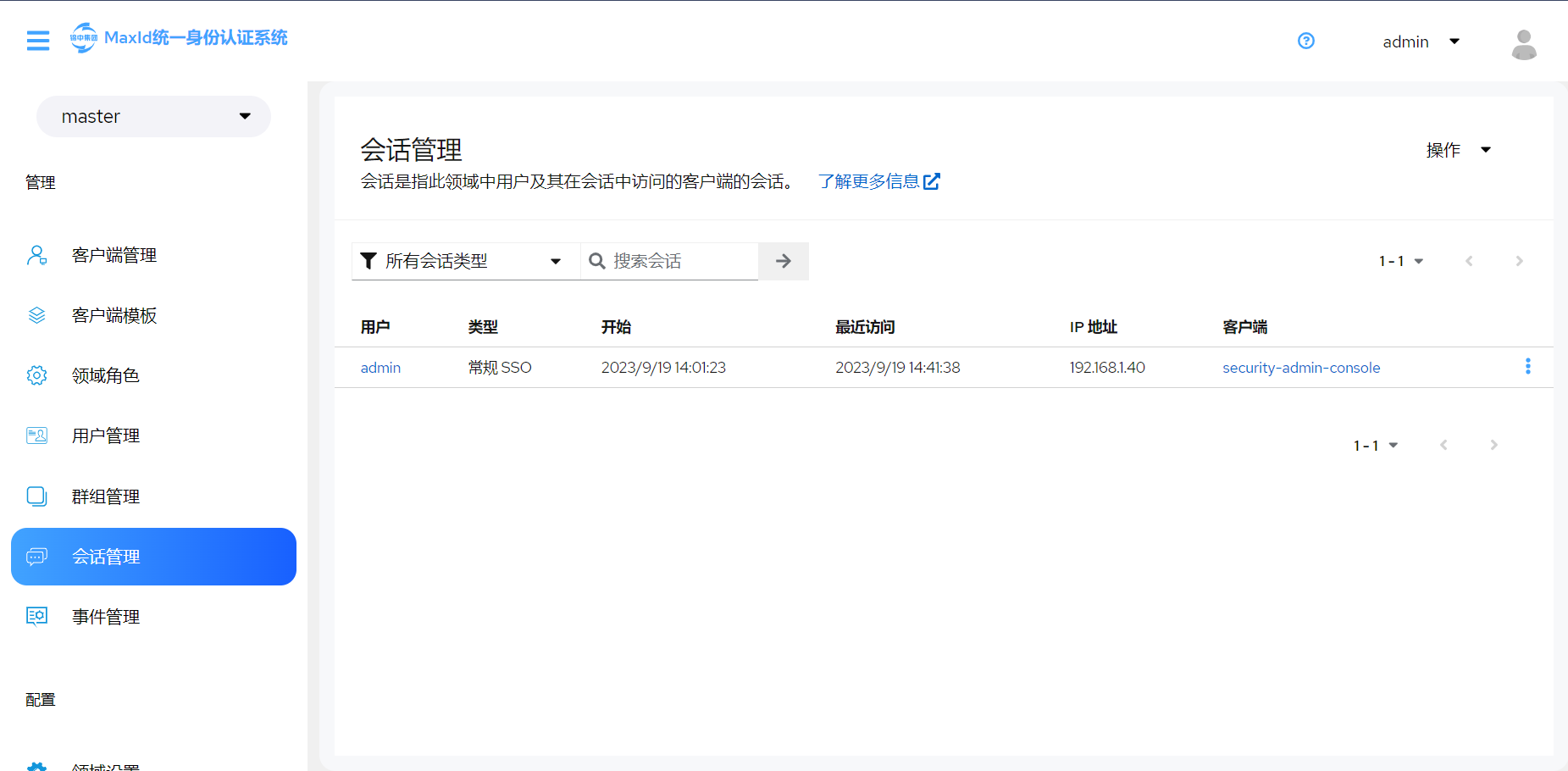Open the help question mark icon
Image resolution: width=1568 pixels, height=771 pixels.
[1306, 41]
